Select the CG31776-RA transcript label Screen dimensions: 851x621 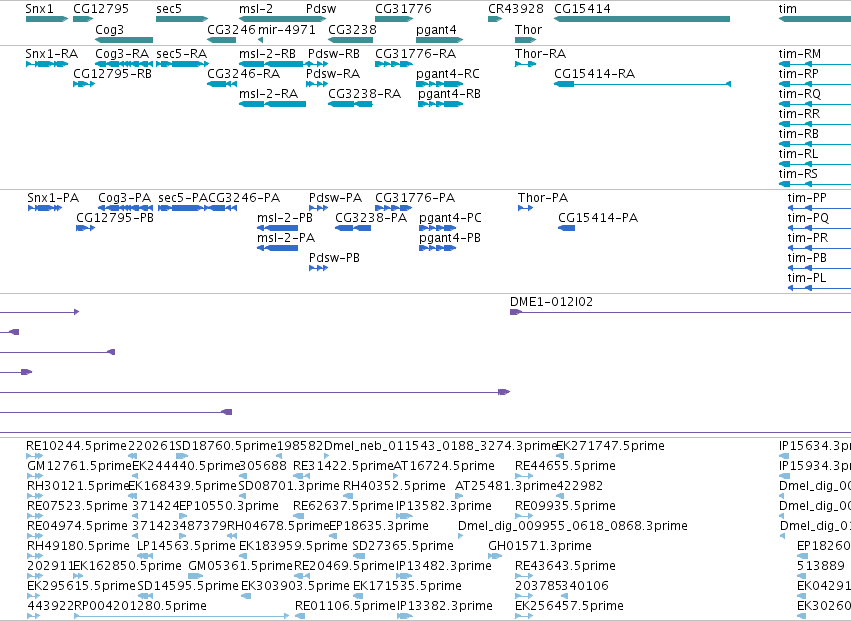coord(416,54)
